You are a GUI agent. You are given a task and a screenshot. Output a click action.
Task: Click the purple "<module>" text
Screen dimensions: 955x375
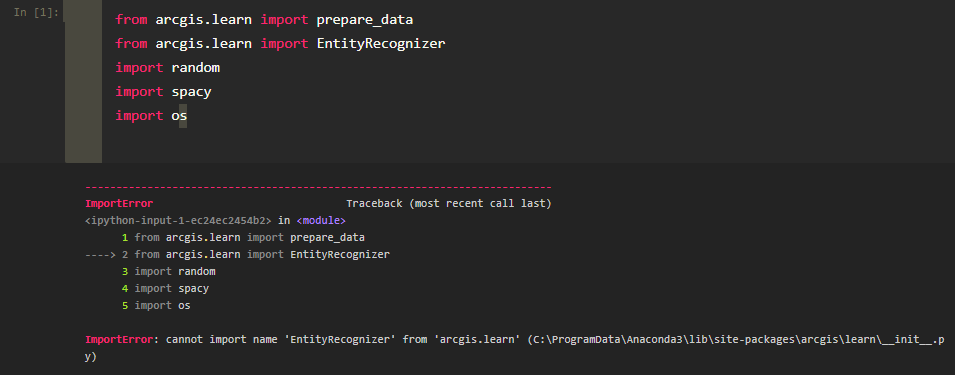pyautogui.click(x=321, y=220)
